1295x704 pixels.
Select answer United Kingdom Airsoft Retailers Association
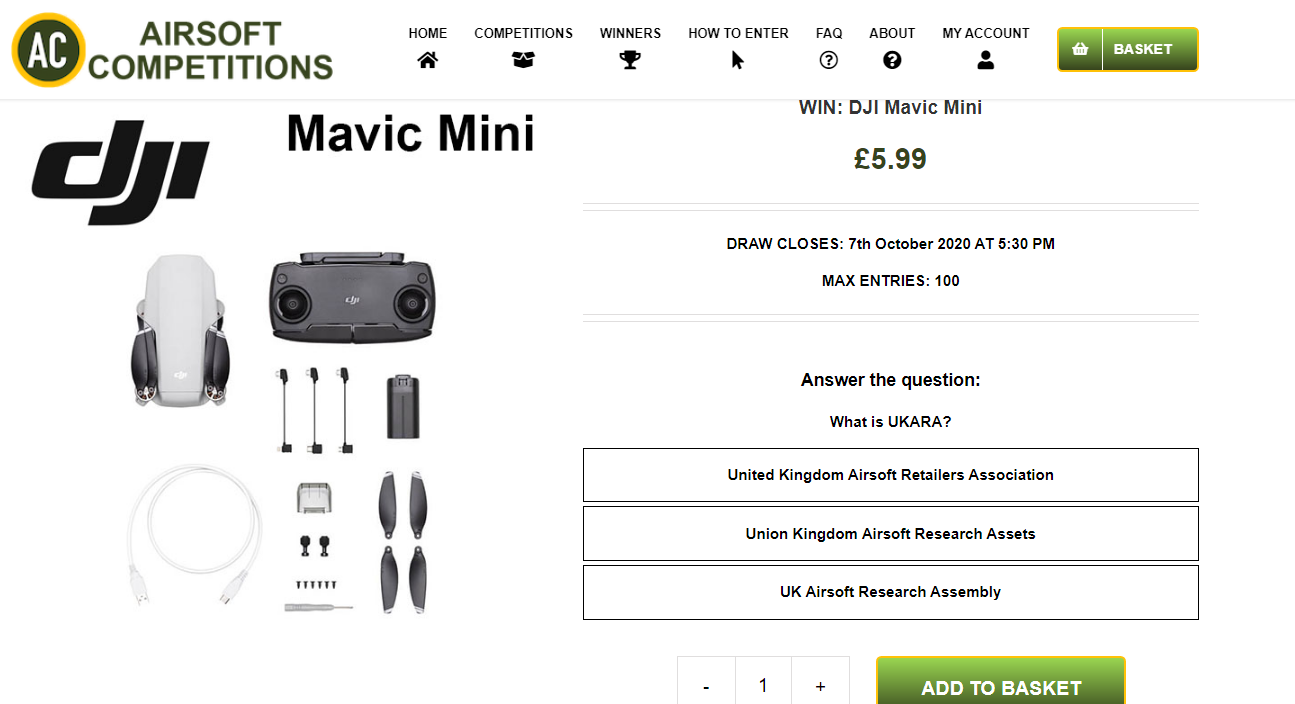click(890, 475)
